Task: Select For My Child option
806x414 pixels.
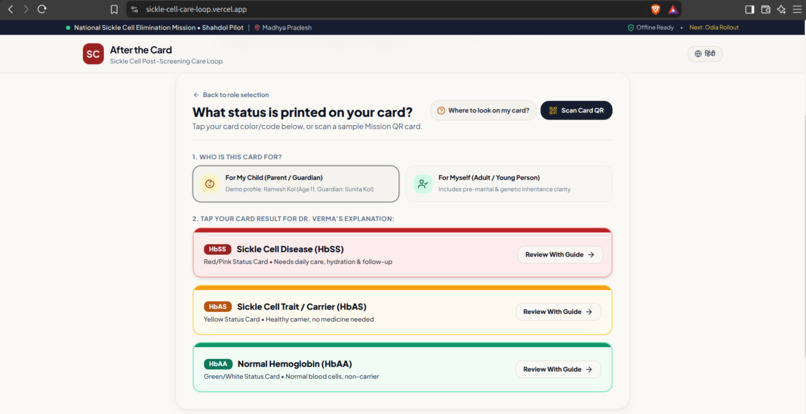Action: (x=296, y=184)
